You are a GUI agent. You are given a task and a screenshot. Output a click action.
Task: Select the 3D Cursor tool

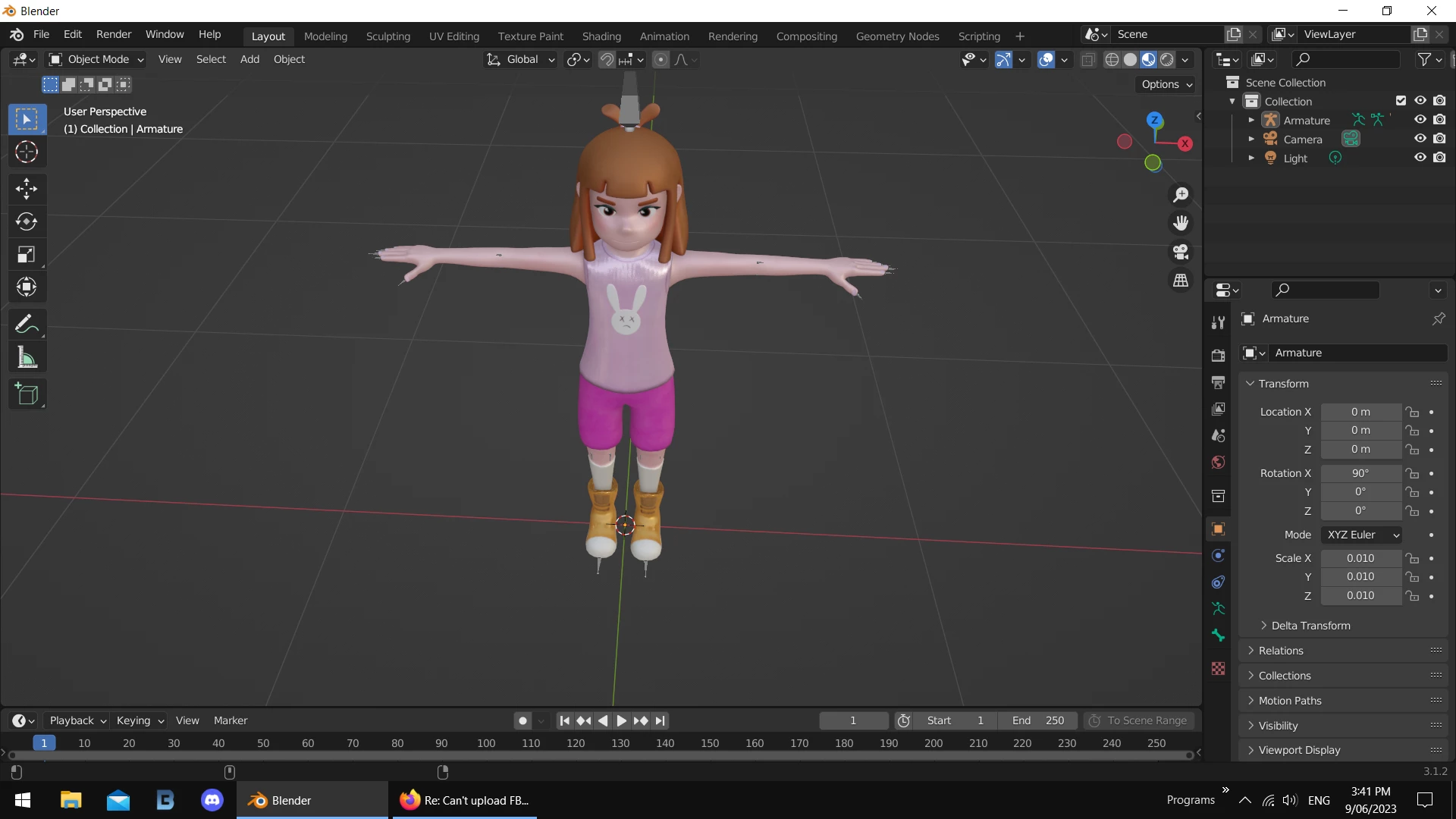pyautogui.click(x=27, y=152)
